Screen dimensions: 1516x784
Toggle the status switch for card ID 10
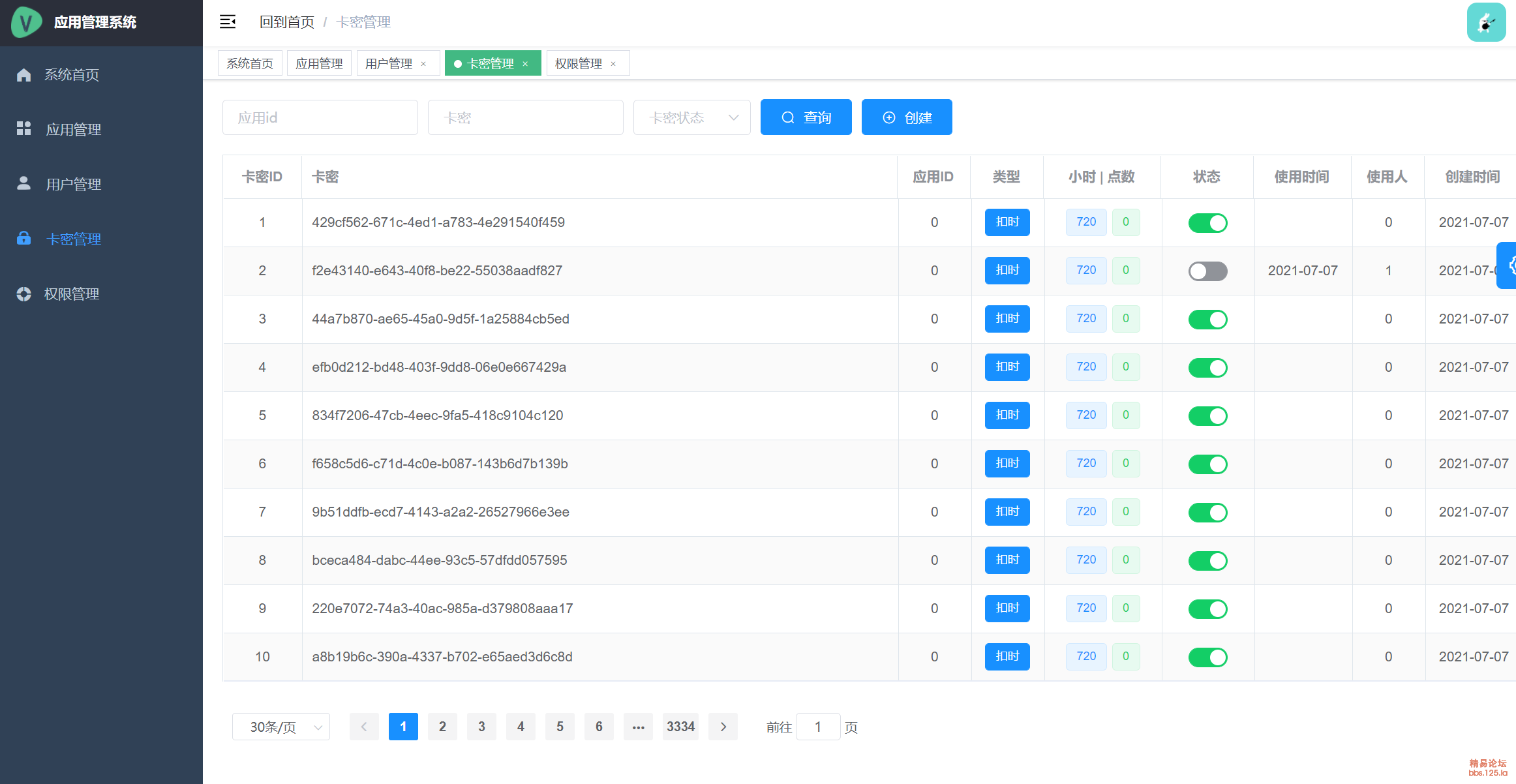[x=1207, y=657]
